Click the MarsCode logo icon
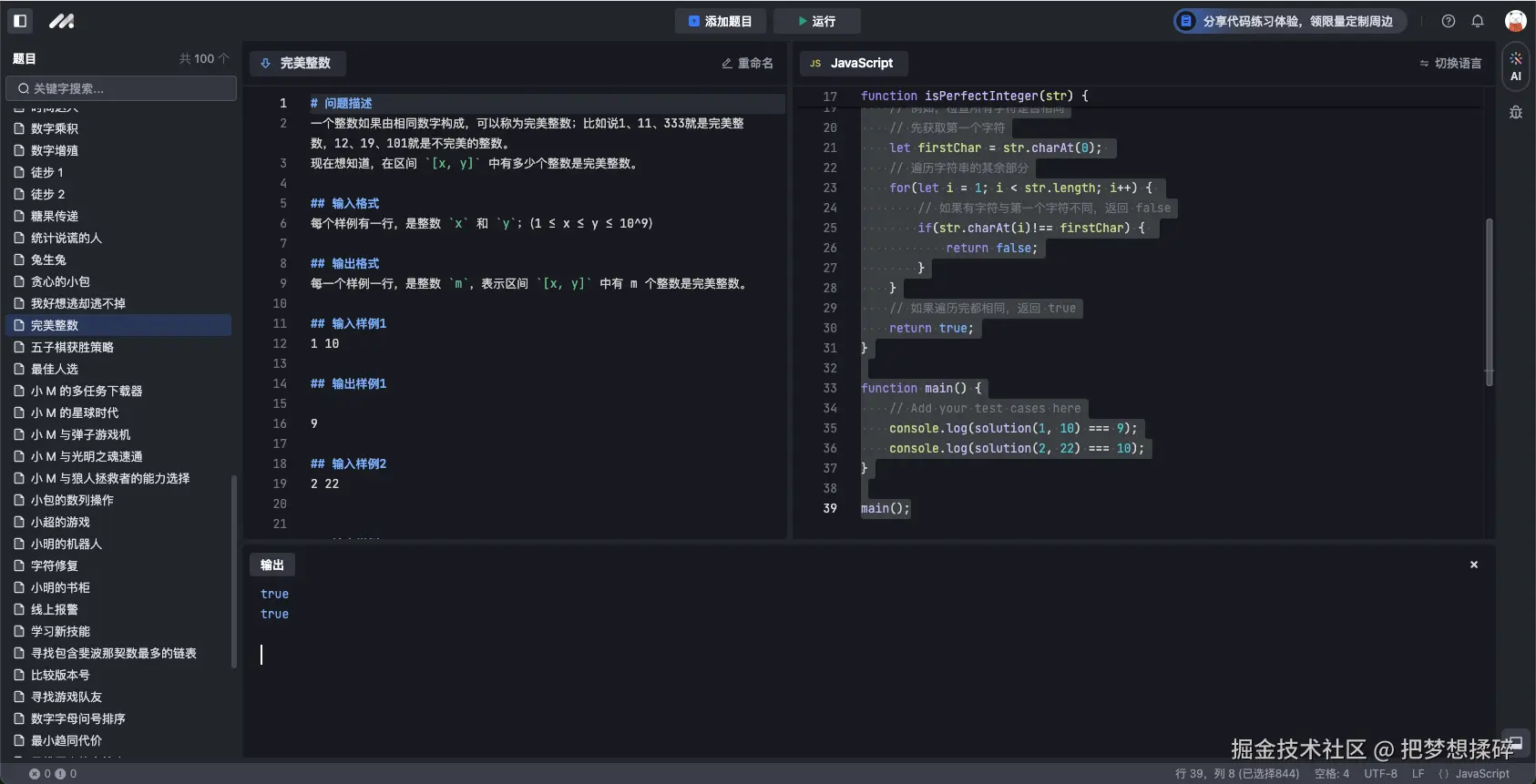Image resolution: width=1536 pixels, height=784 pixels. click(62, 21)
